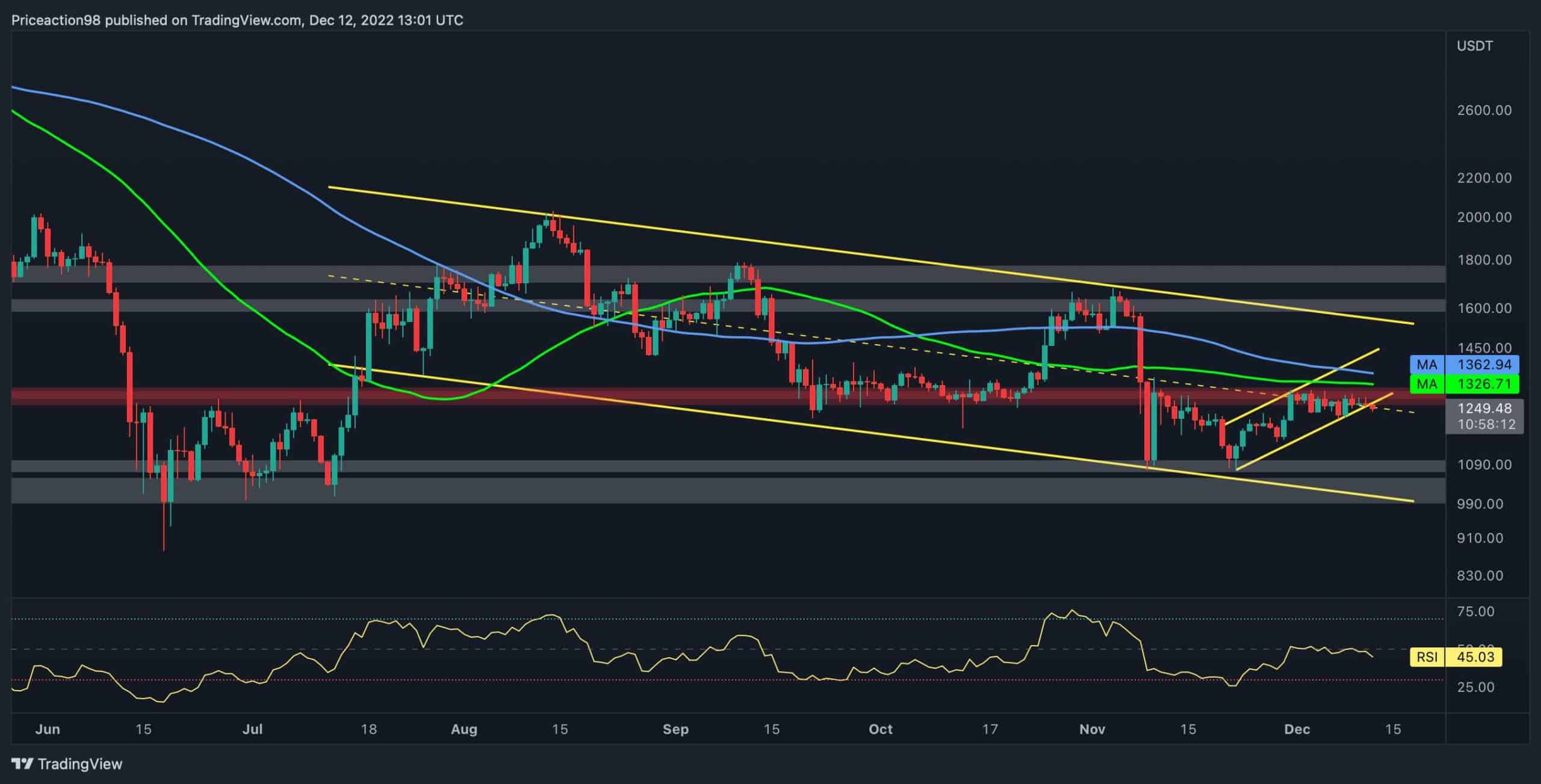Click the Dec label on time axis

tap(1297, 729)
